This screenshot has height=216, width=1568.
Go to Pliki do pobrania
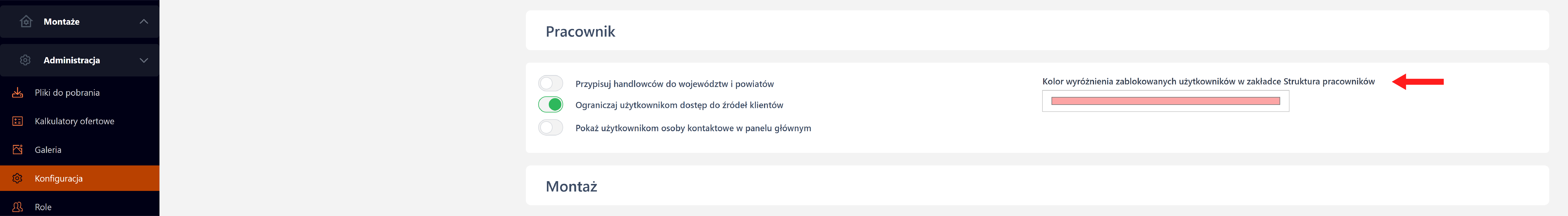[x=67, y=93]
